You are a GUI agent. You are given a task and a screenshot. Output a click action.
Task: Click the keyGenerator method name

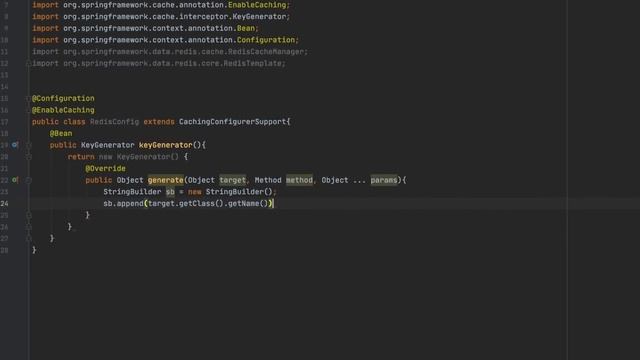pyautogui.click(x=165, y=145)
